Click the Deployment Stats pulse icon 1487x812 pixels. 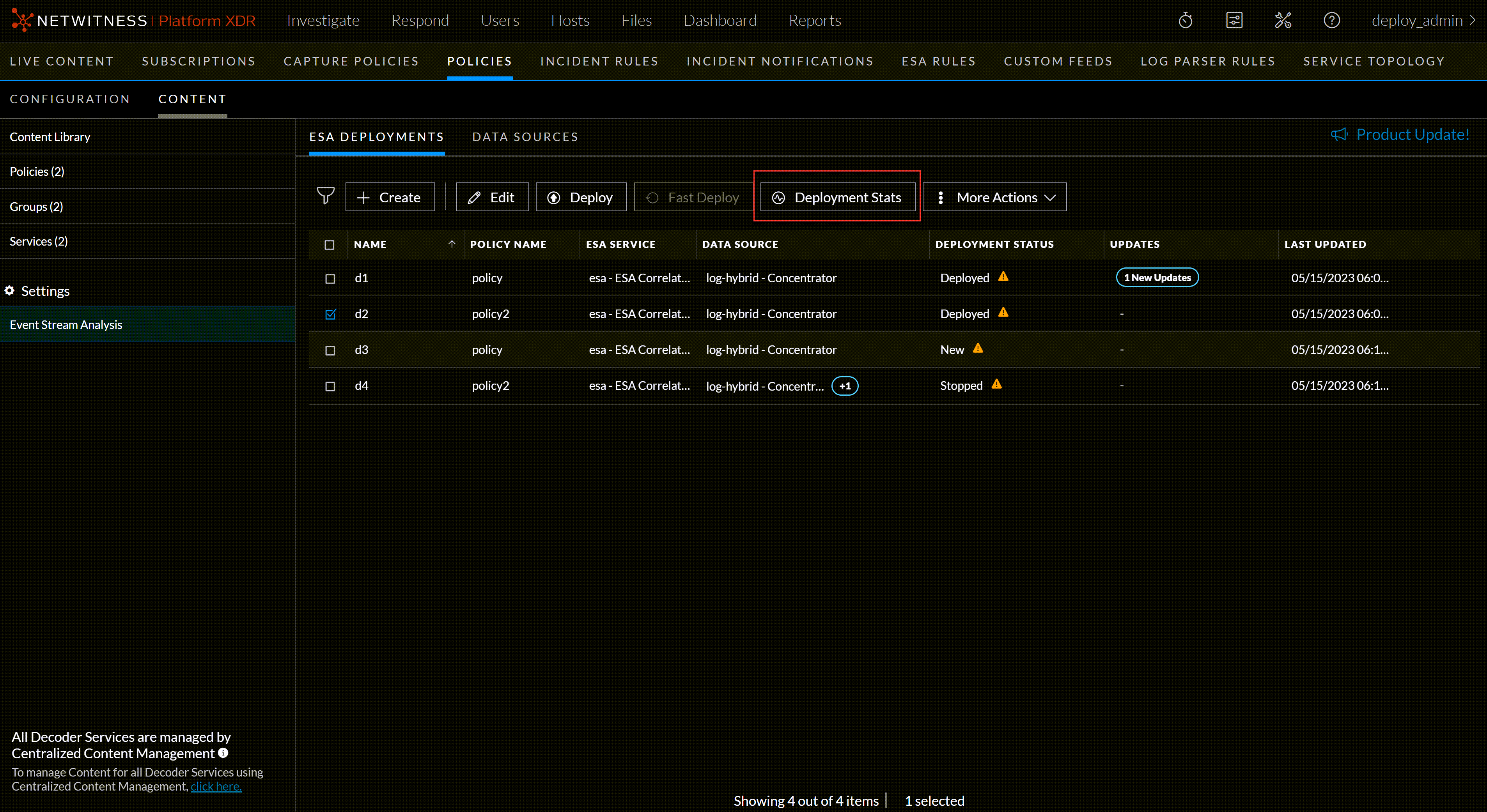point(779,197)
